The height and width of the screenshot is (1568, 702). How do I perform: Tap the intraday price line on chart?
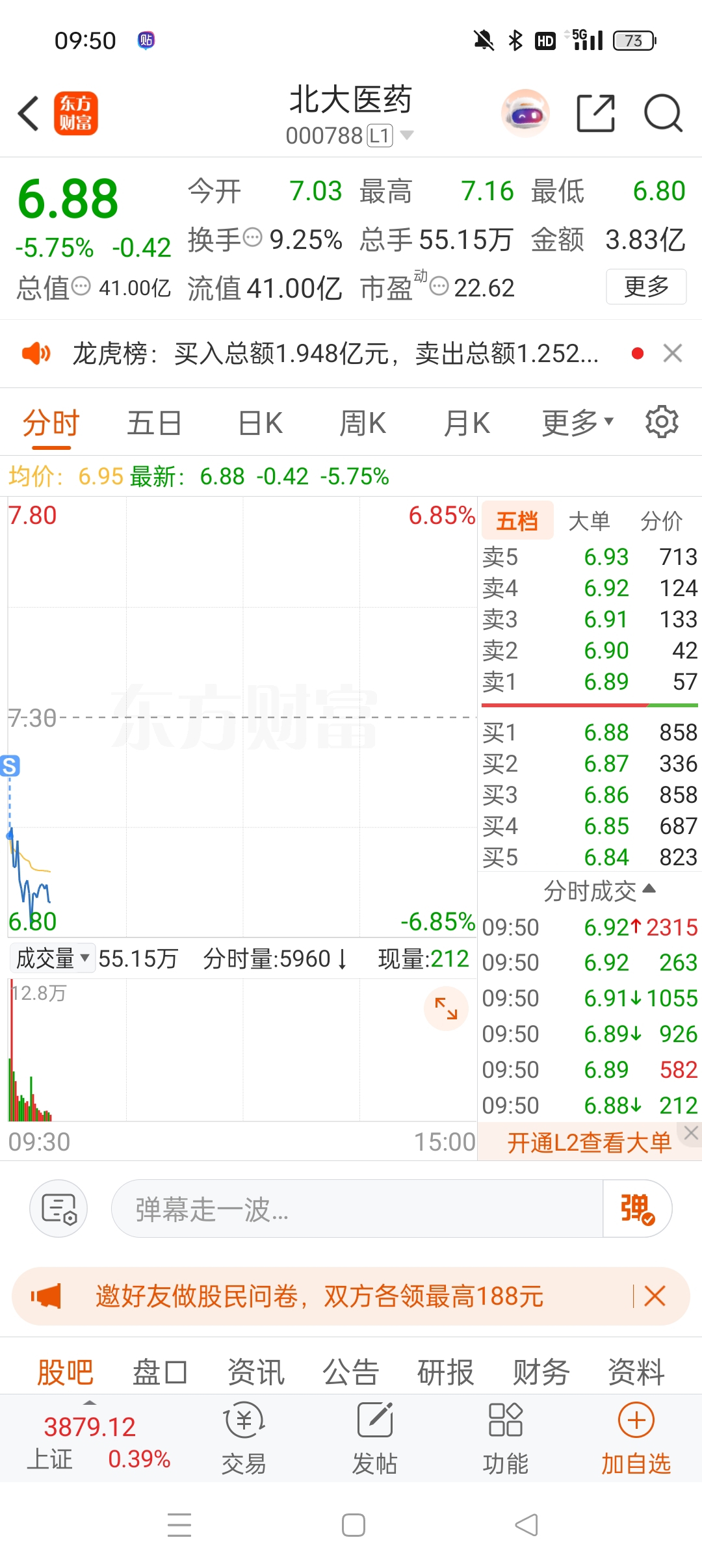(x=29, y=878)
